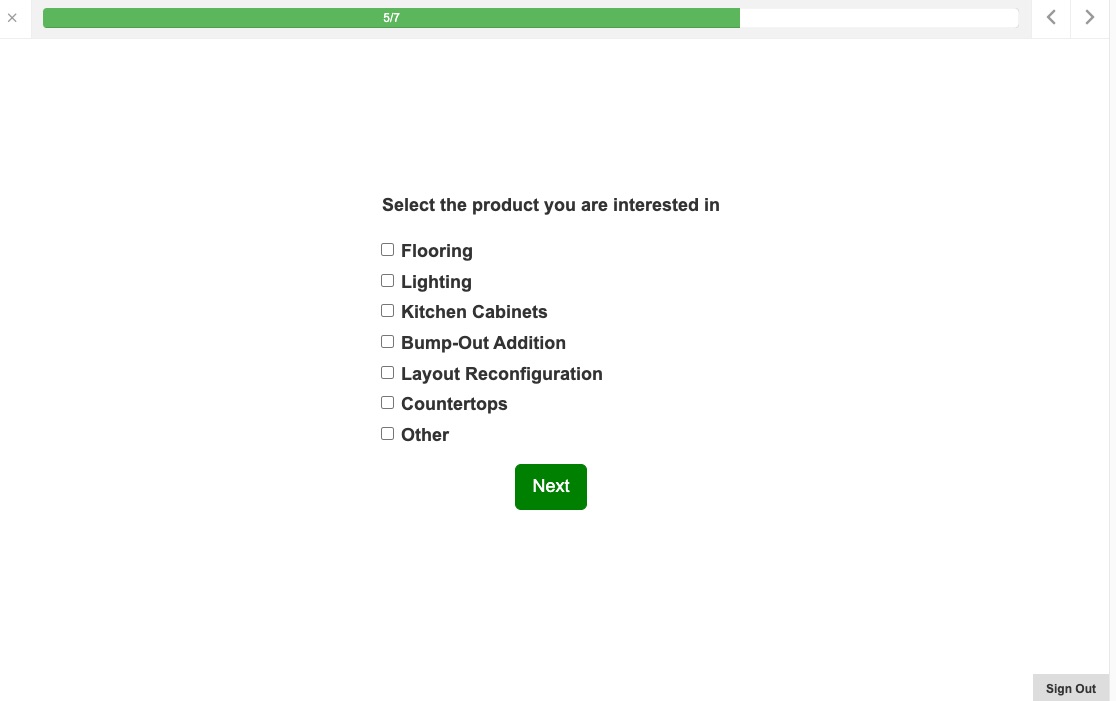Click the Flooring label text
1116x701 pixels.
click(437, 251)
